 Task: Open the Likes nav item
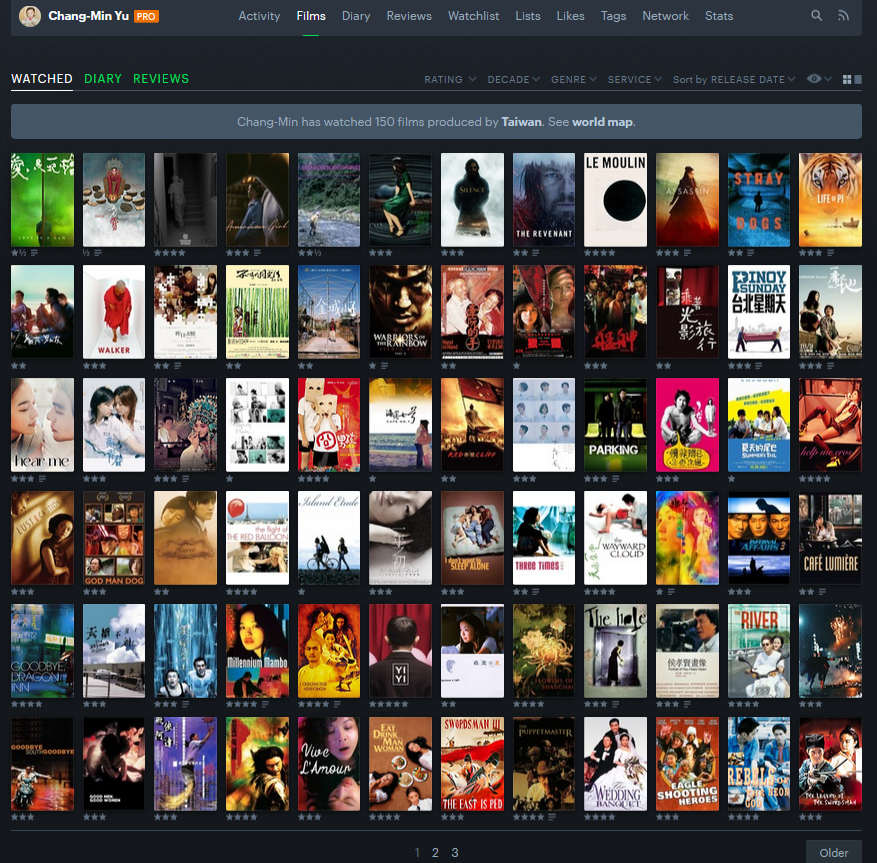[x=570, y=16]
